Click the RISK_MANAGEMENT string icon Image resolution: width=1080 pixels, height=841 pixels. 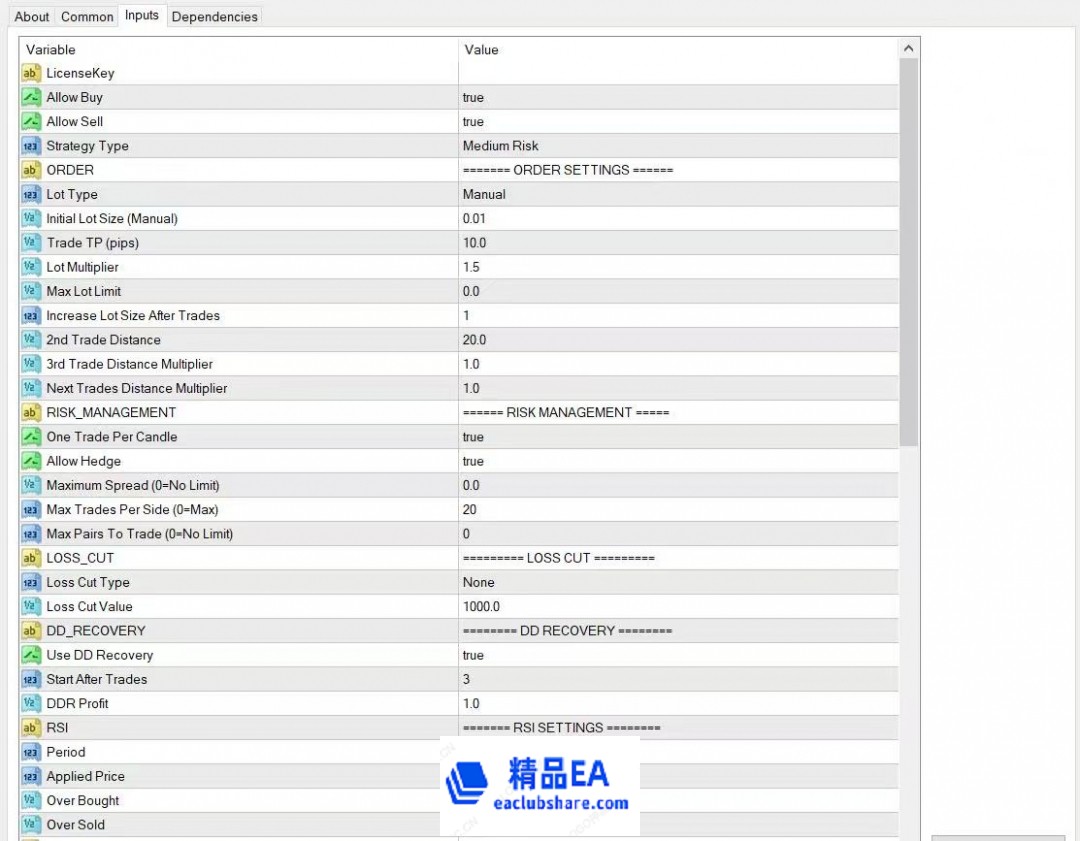click(x=31, y=413)
